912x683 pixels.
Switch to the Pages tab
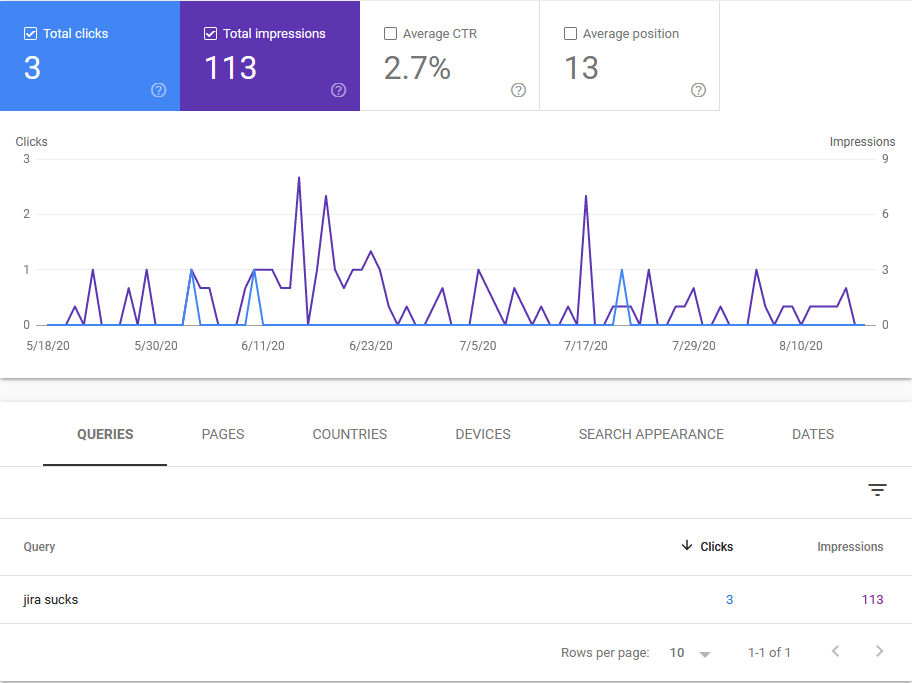223,434
